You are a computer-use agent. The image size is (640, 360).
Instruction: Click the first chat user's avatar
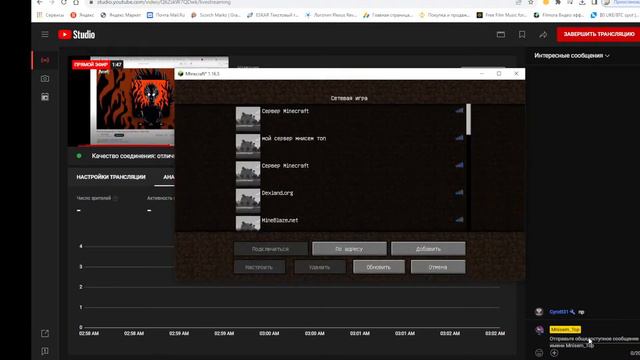tap(539, 312)
